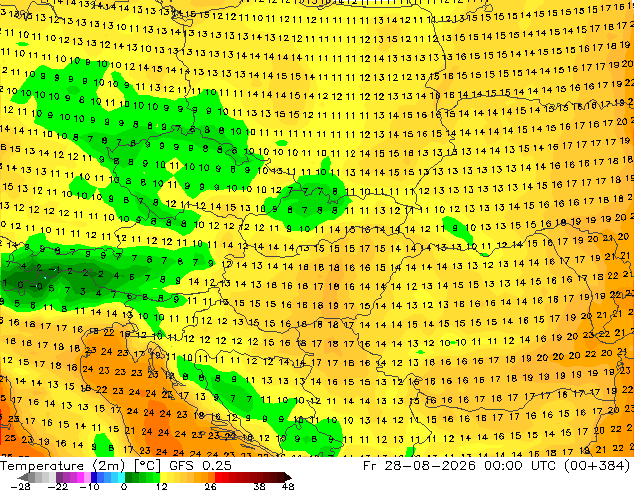Click the '-22' legend value

click(x=57, y=486)
